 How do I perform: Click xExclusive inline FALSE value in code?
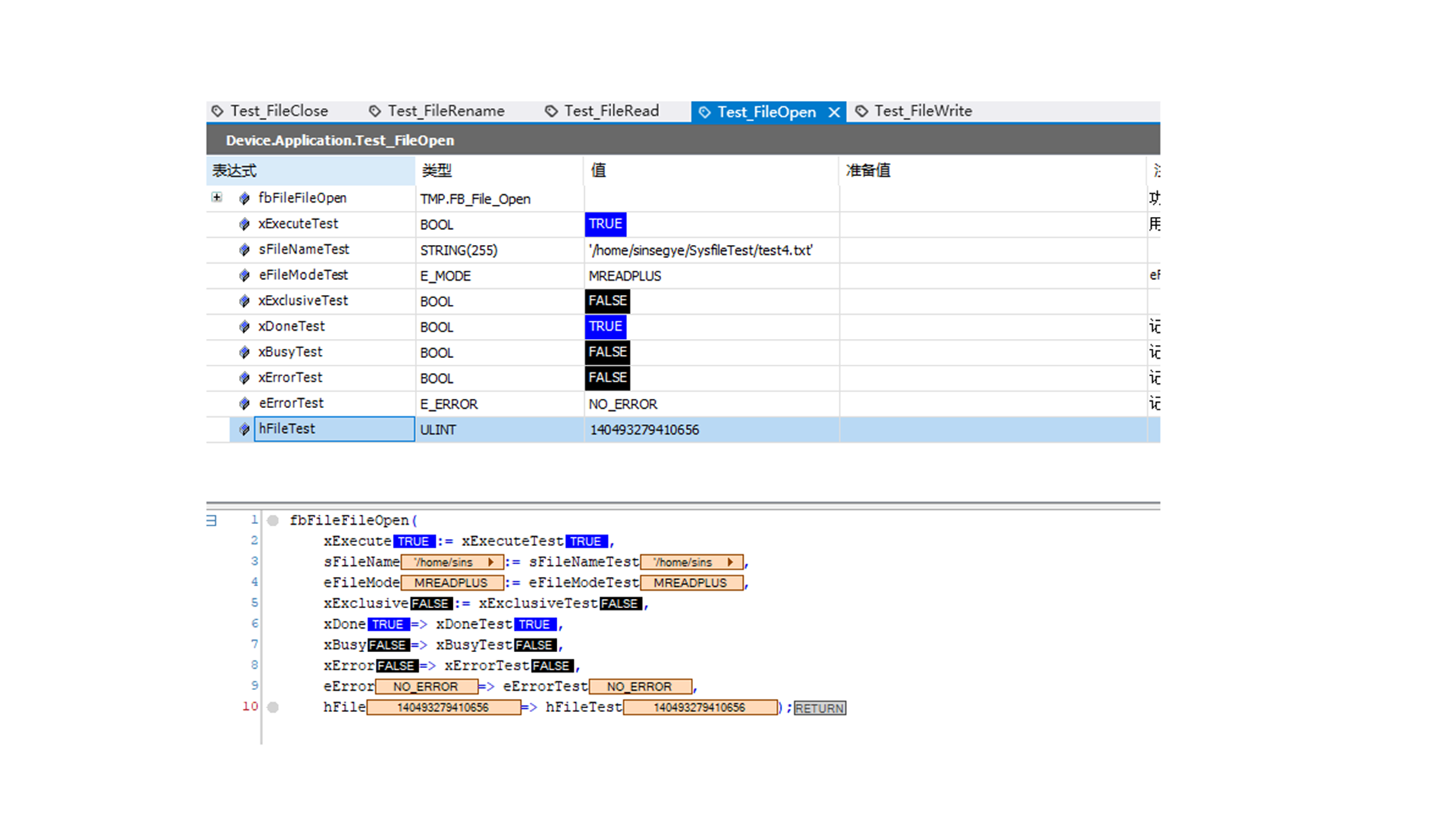tap(431, 604)
